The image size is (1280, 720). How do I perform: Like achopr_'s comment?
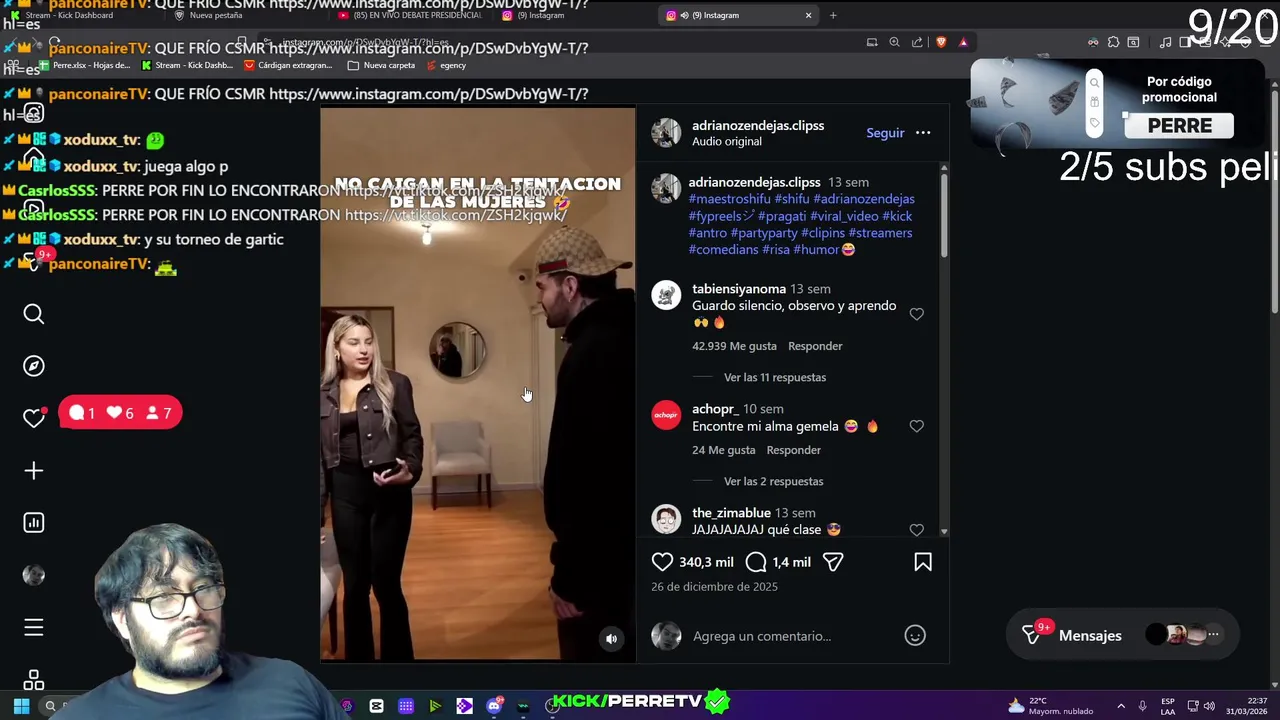916,426
